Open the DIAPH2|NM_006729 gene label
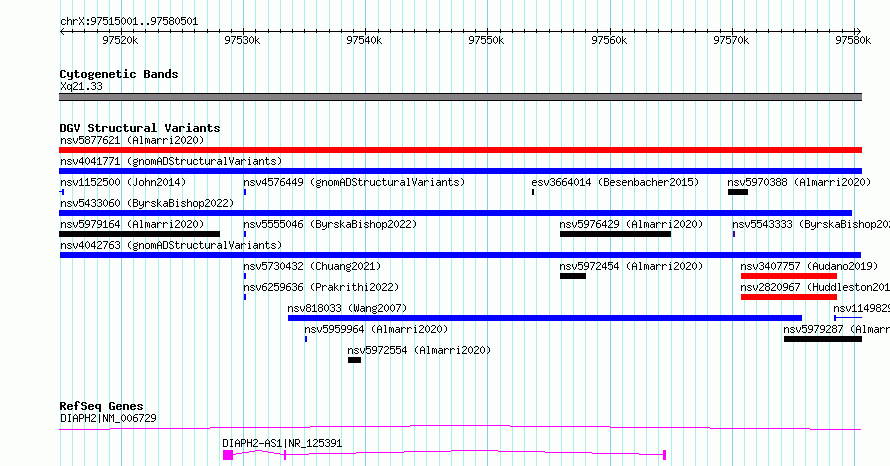Image resolution: width=890 pixels, height=466 pixels. (x=108, y=418)
